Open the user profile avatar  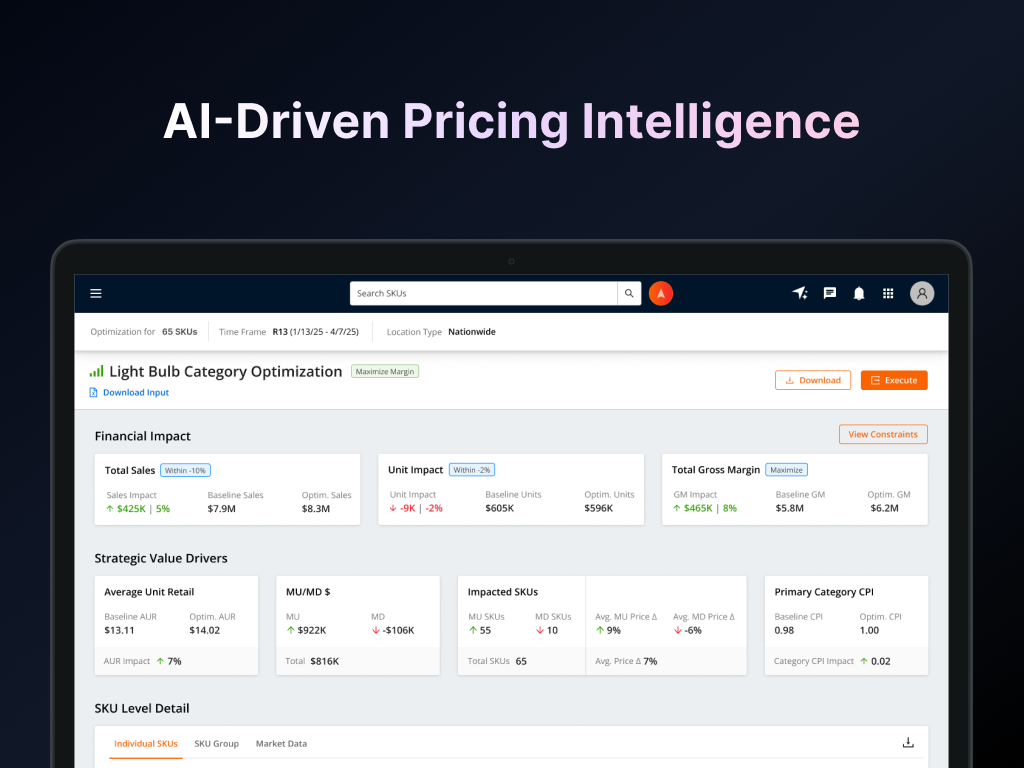click(921, 293)
